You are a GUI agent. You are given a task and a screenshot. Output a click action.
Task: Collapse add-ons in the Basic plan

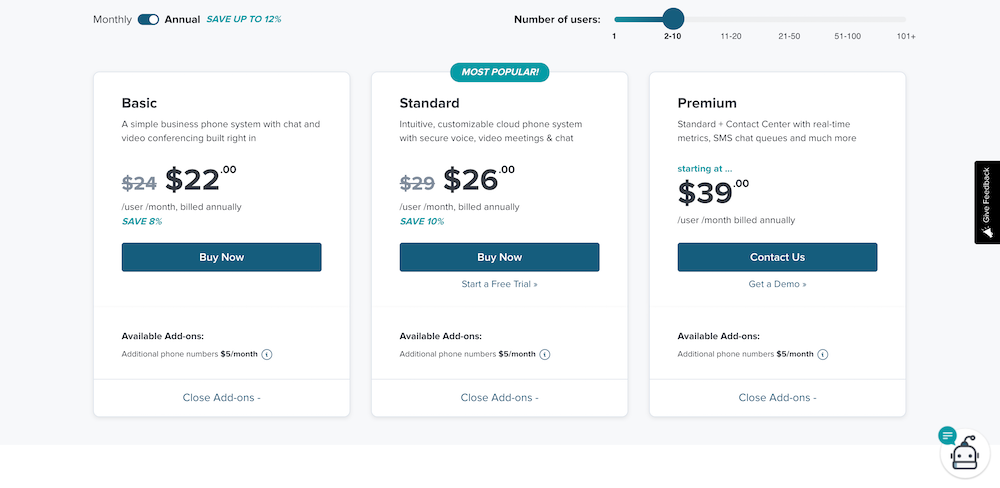click(221, 397)
